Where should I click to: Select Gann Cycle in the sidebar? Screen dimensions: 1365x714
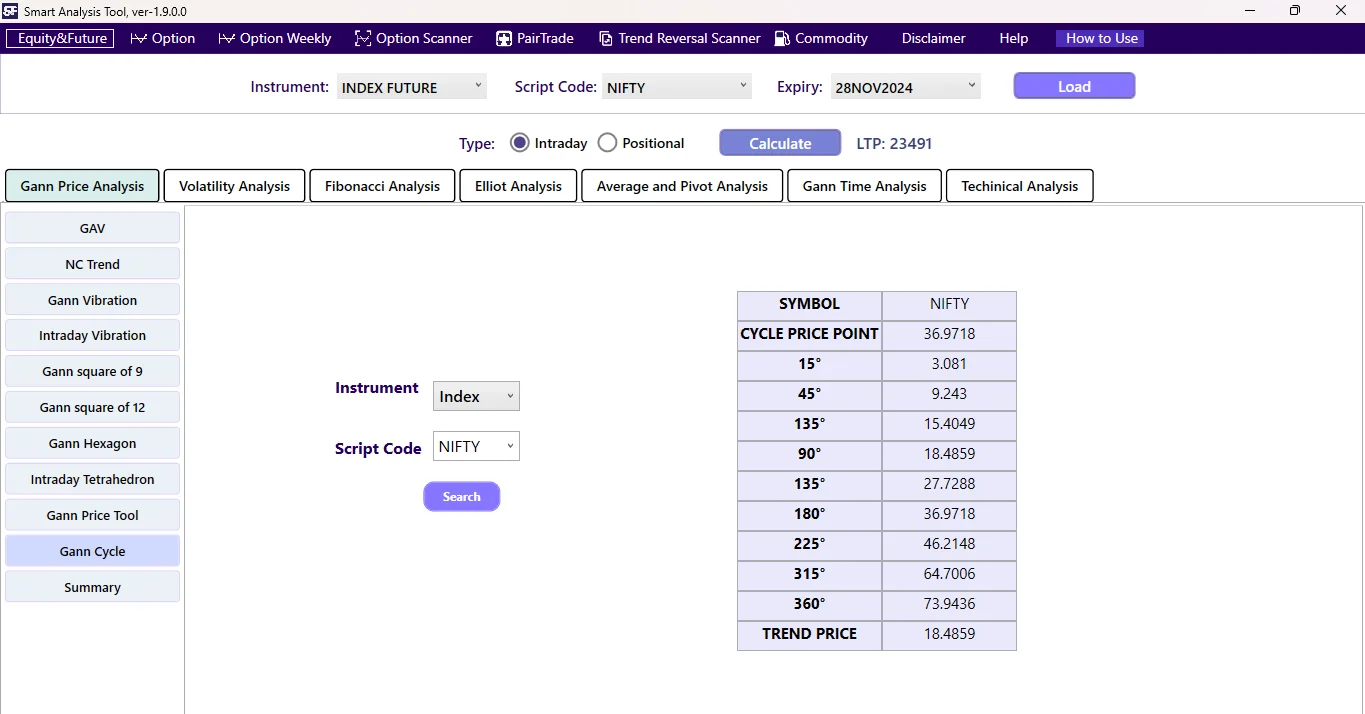(92, 550)
